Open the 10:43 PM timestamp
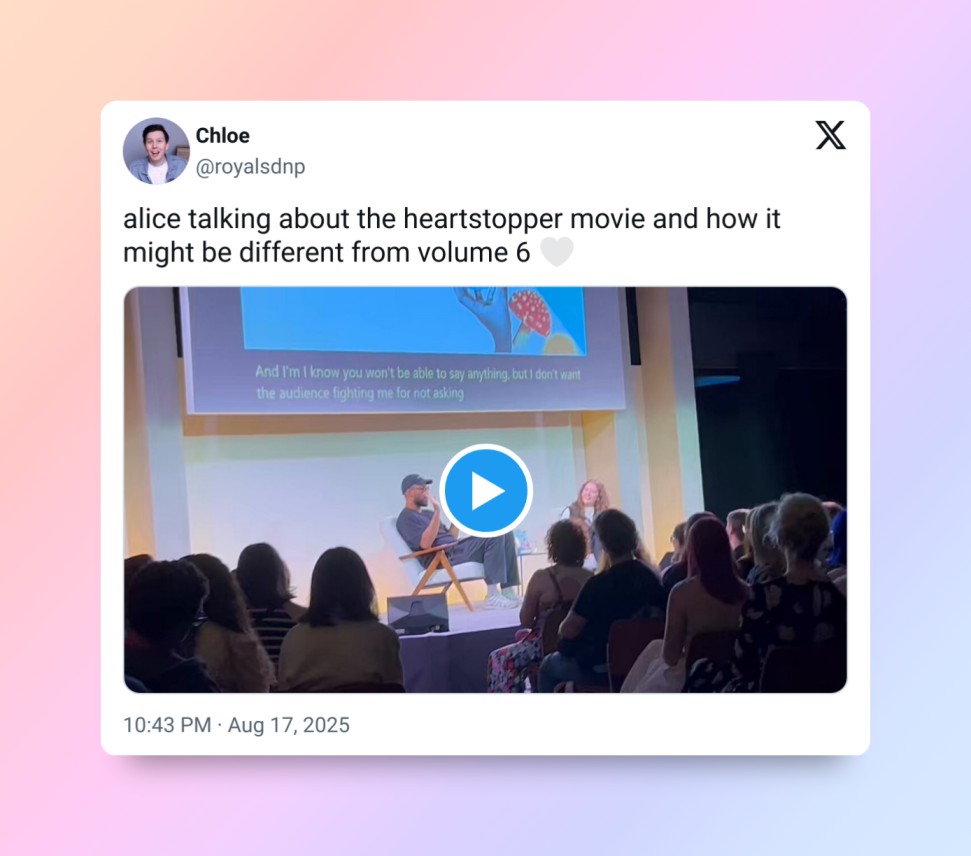This screenshot has height=856, width=971. click(167, 725)
